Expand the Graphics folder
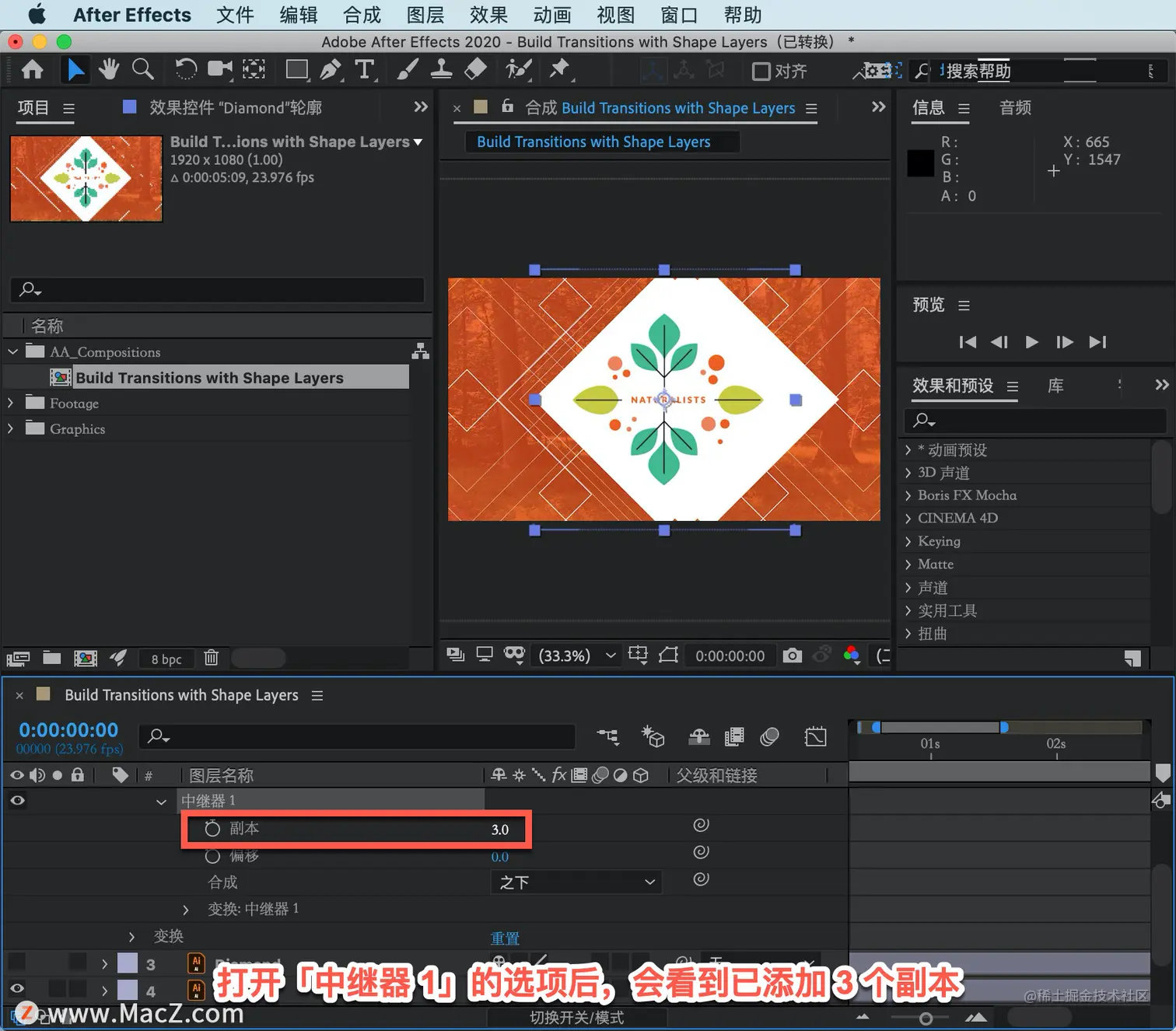Viewport: 1176px width, 1031px height. 10,428
